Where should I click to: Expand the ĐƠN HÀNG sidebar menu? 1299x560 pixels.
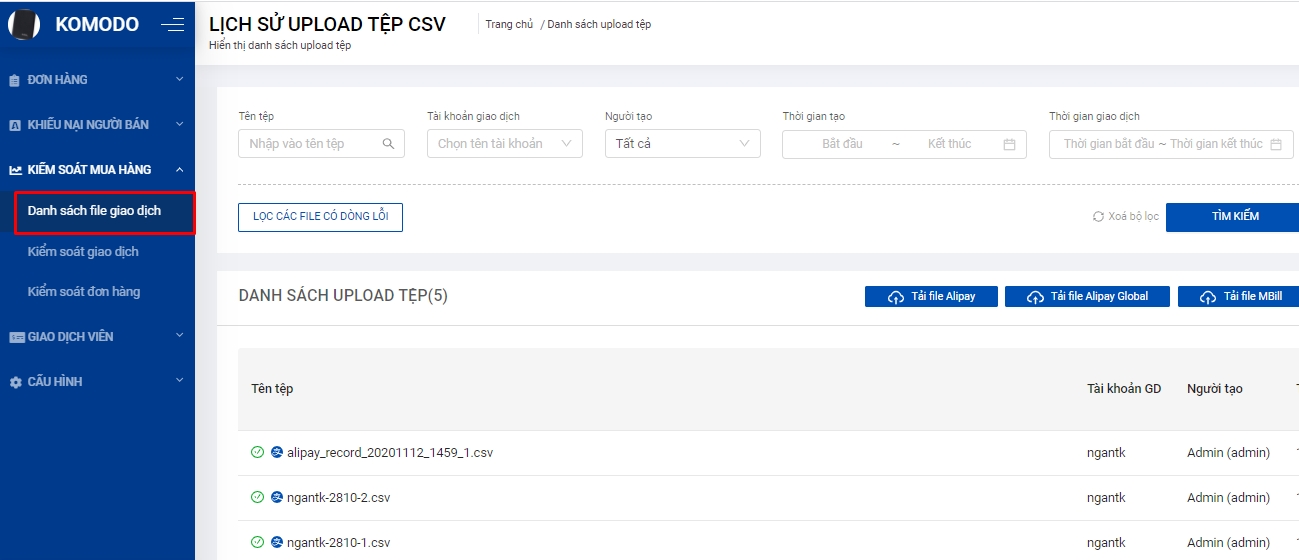point(97,79)
